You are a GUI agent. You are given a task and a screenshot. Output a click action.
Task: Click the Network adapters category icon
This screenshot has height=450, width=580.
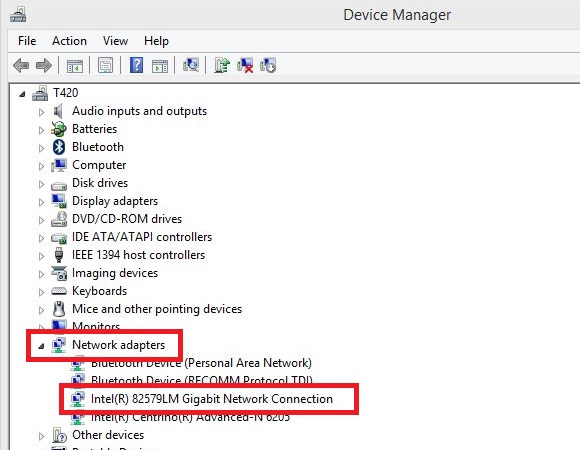[59, 345]
